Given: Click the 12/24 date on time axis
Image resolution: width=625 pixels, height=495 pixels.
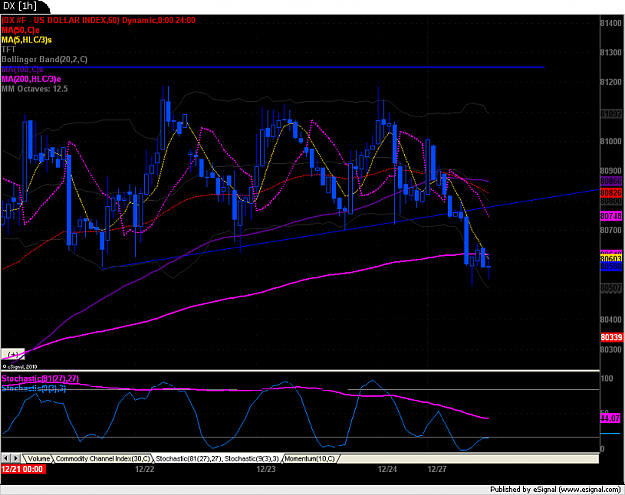Looking at the screenshot, I should point(387,469).
